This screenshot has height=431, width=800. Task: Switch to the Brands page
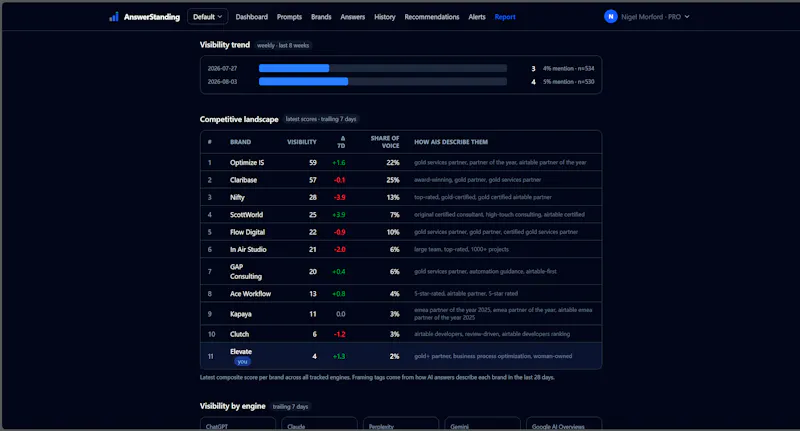[321, 17]
